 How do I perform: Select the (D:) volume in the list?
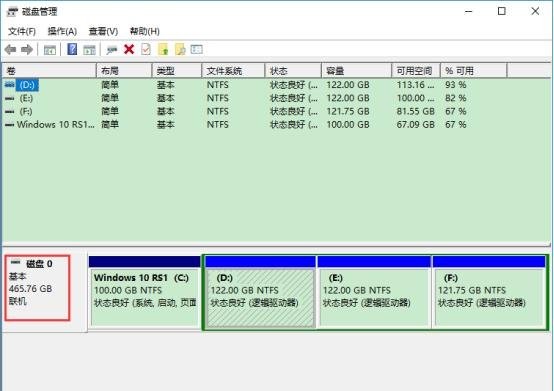click(27, 85)
